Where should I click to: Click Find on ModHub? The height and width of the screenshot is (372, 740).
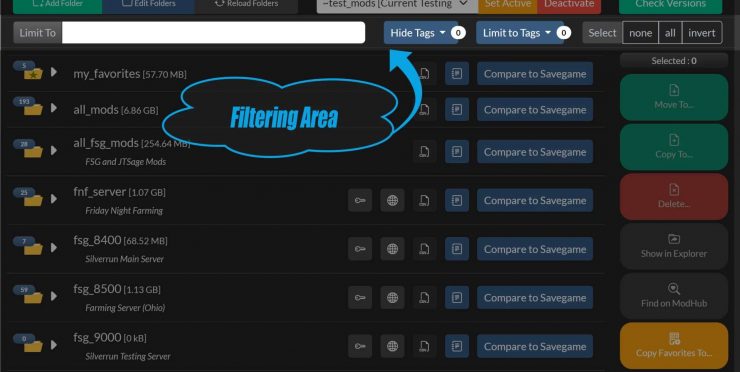(x=674, y=296)
